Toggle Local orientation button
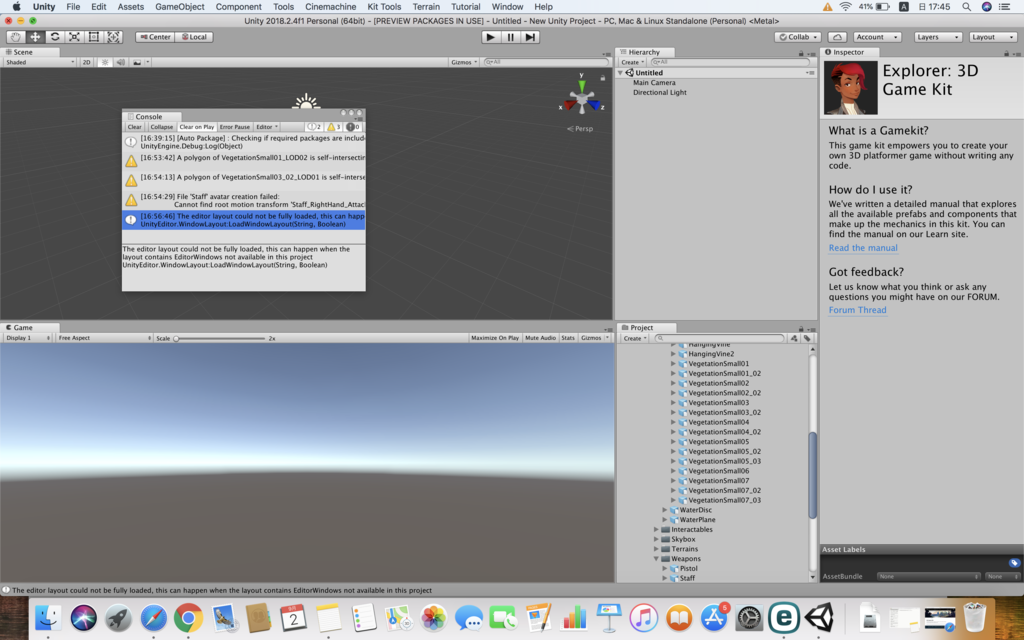Viewport: 1024px width, 640px height. [194, 37]
